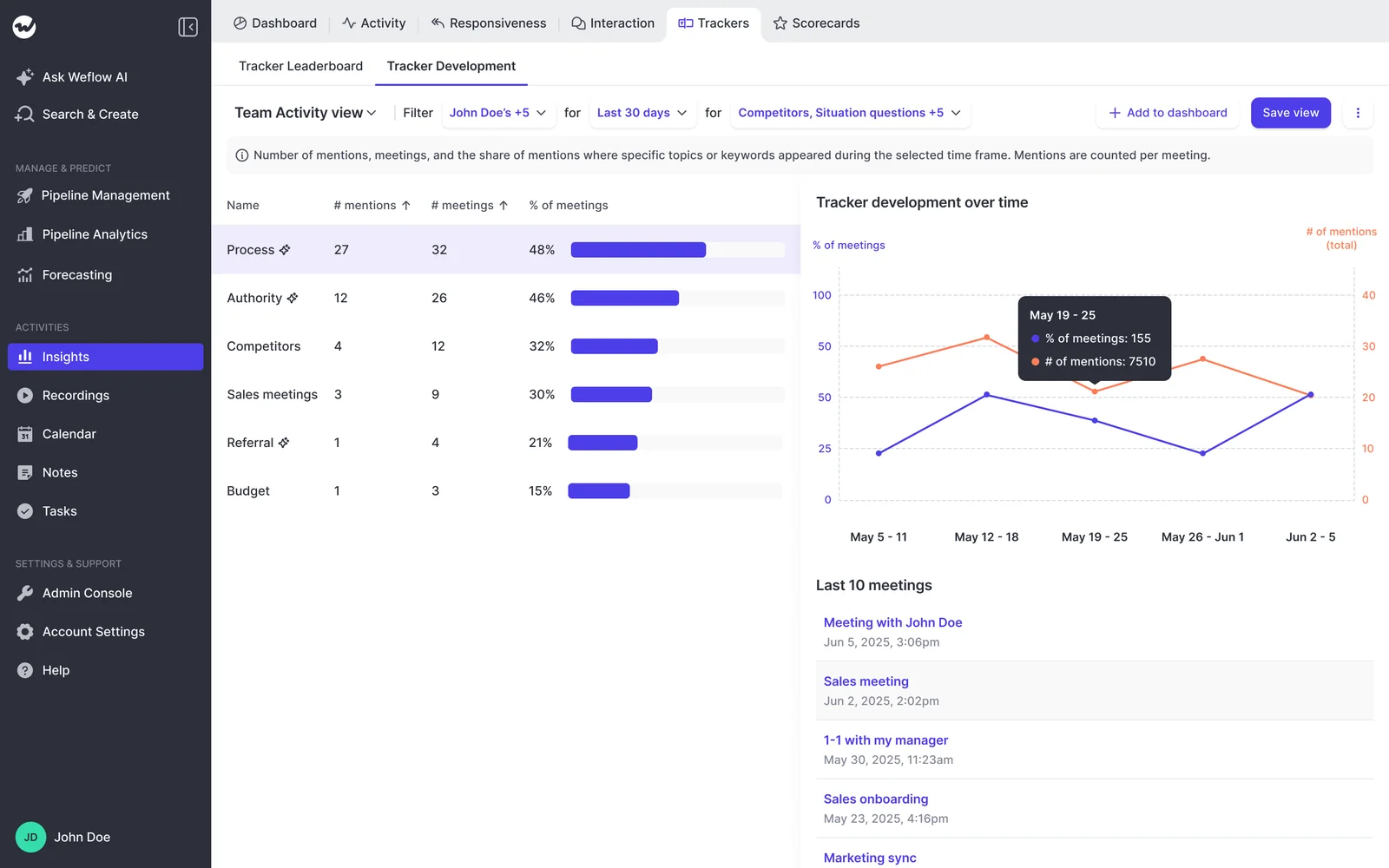This screenshot has width=1389, height=868.
Task: Click the Budget 15% progress bar
Action: pos(675,491)
